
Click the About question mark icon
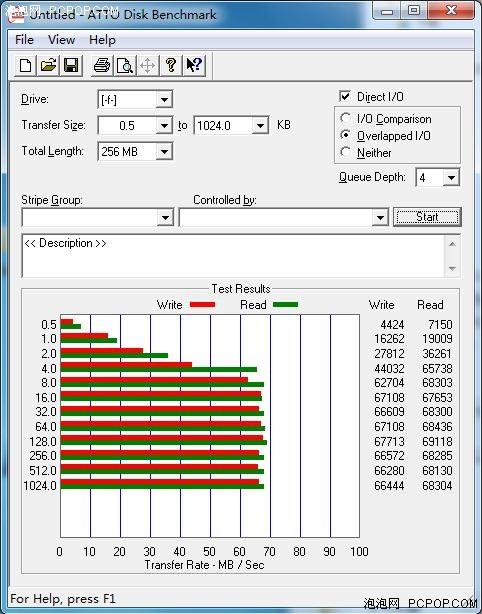171,65
